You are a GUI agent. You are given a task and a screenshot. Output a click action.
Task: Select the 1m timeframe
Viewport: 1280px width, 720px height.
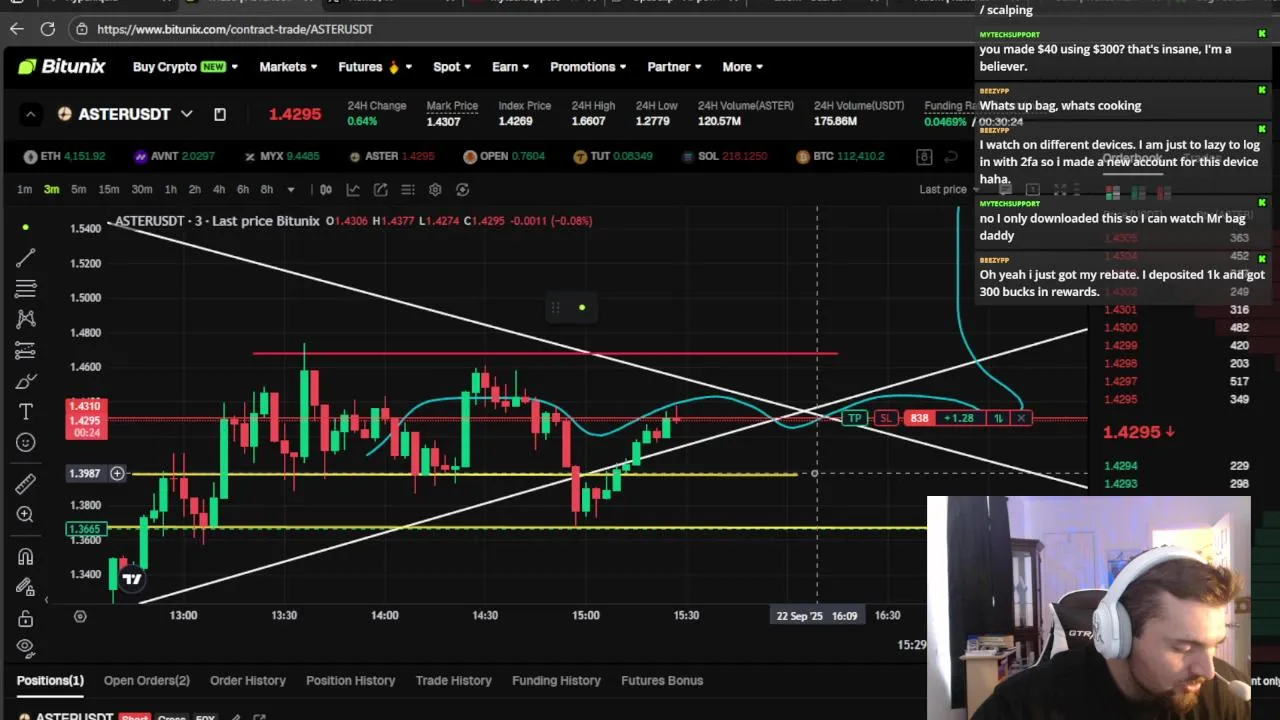24,189
